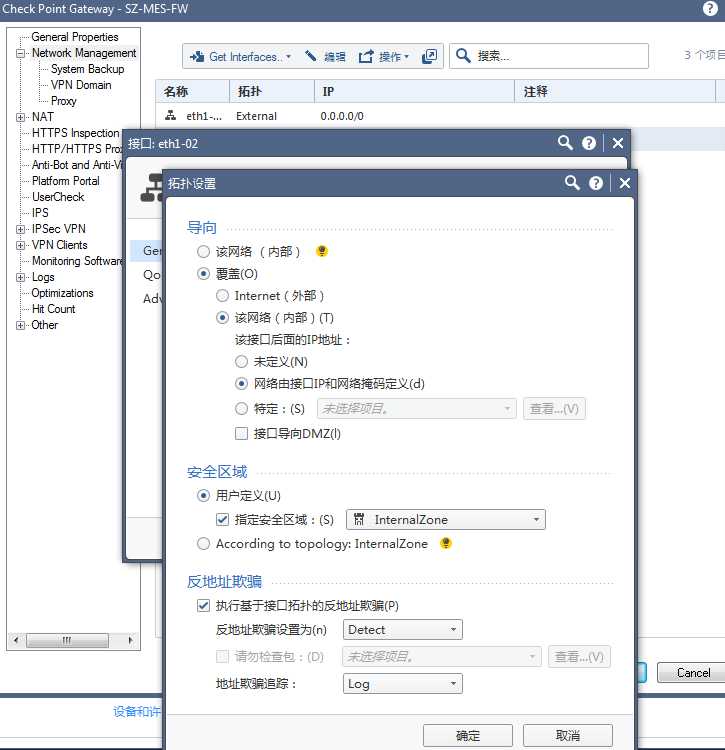725x750 pixels.
Task: Close the 接口 eth1-02 dialog
Action: [617, 143]
